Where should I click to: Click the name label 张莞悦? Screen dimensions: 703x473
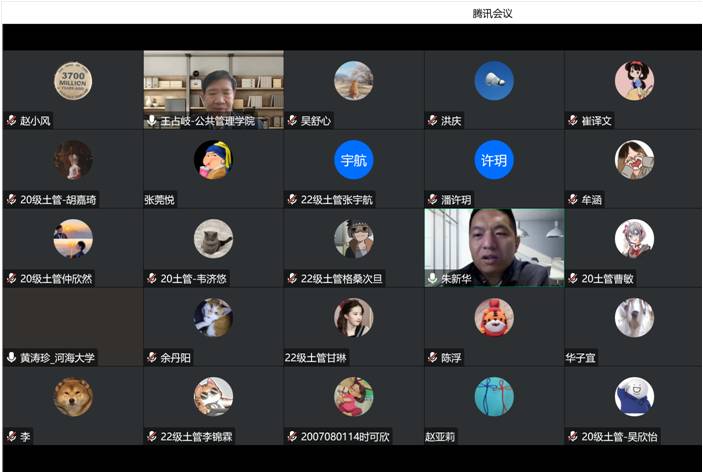pyautogui.click(x=160, y=200)
